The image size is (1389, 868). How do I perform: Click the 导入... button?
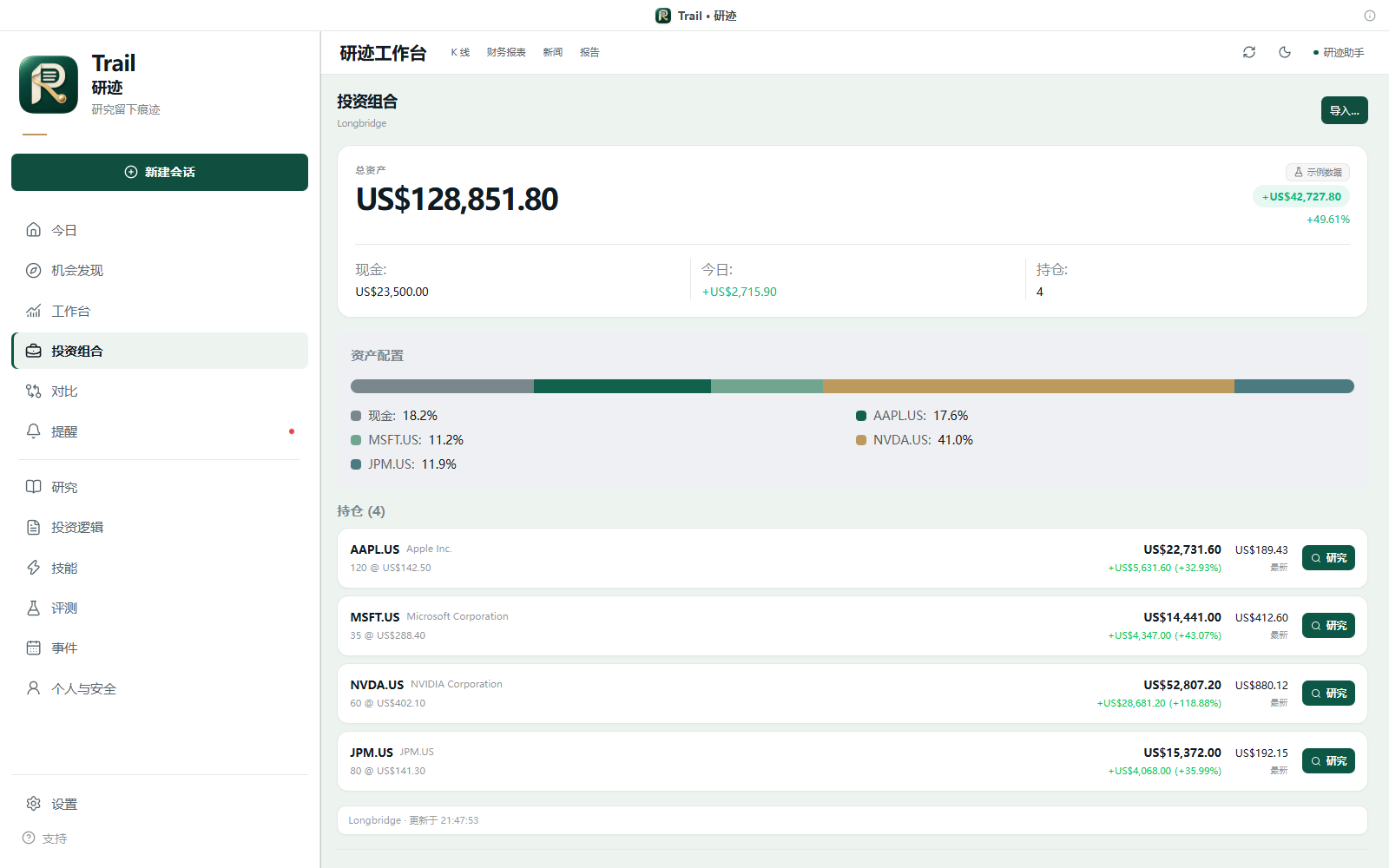pos(1345,110)
